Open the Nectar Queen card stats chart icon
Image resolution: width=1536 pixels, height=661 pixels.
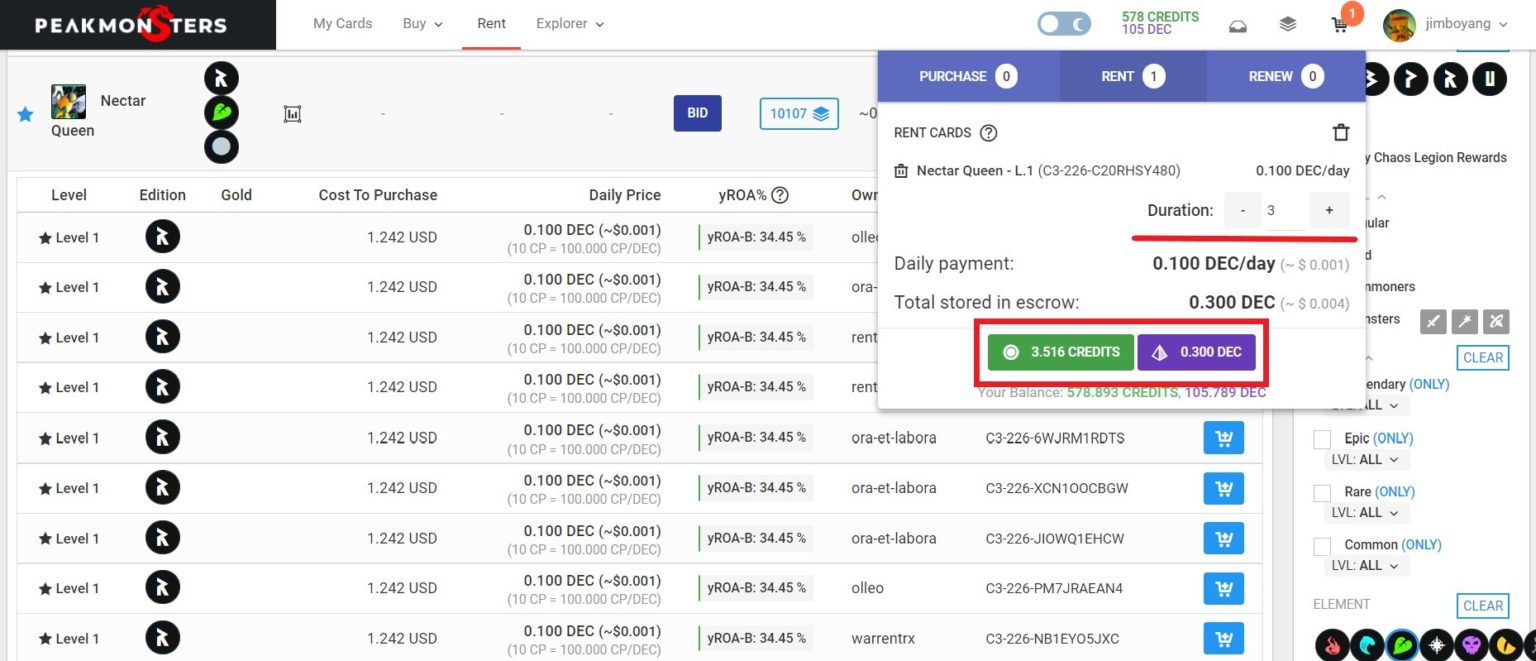292,114
